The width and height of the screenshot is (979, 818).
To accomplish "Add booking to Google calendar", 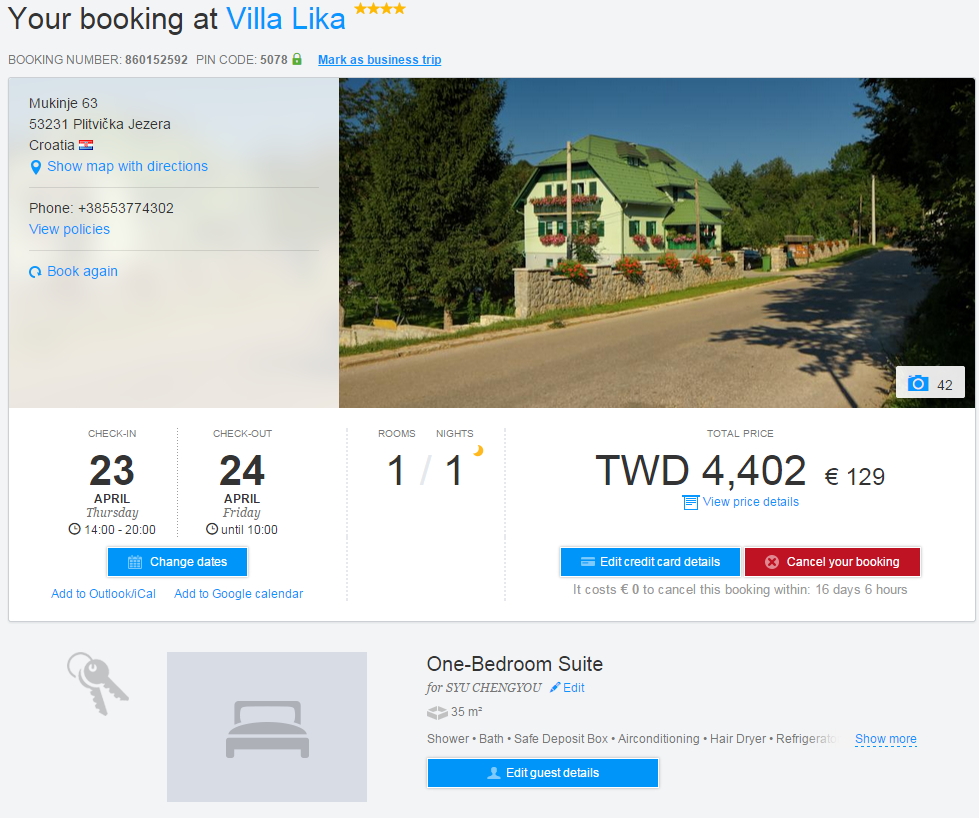I will pyautogui.click(x=239, y=594).
